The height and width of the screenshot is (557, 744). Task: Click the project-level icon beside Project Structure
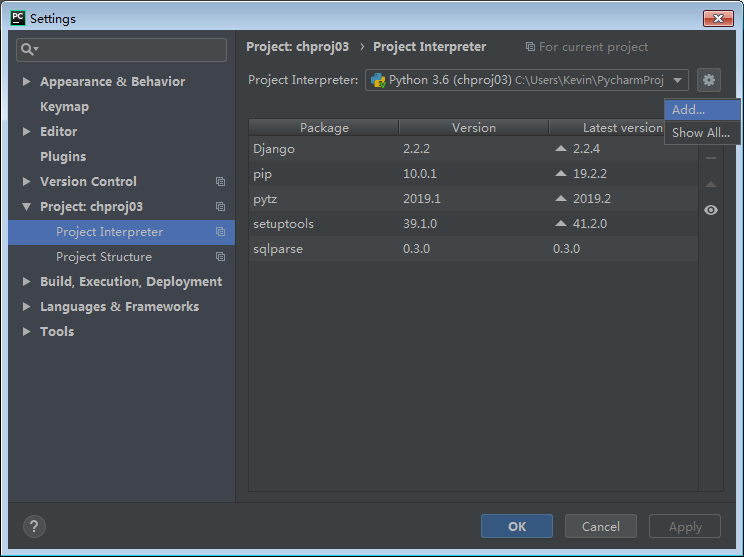pyautogui.click(x=220, y=257)
